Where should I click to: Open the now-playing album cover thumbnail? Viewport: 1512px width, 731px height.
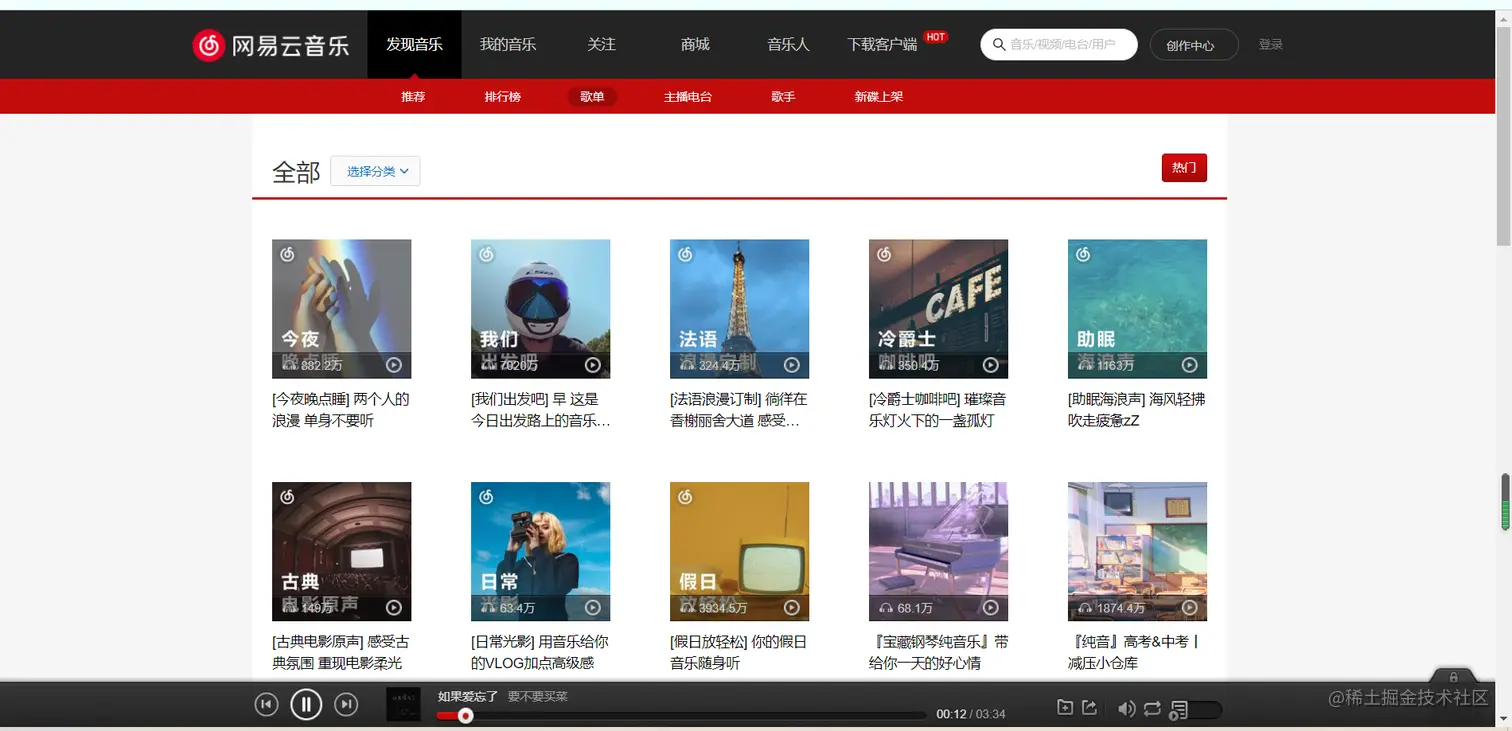point(404,705)
